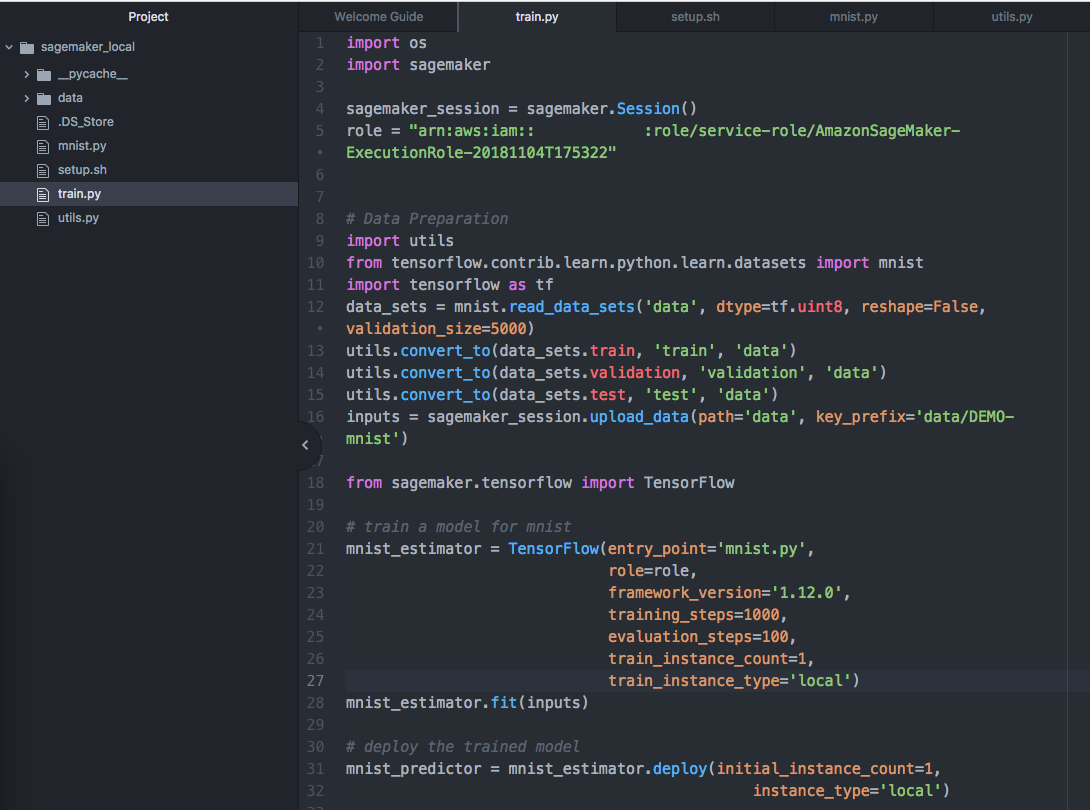This screenshot has width=1090, height=810.
Task: Select .DS_Store in the project tree
Action: pyautogui.click(x=86, y=122)
